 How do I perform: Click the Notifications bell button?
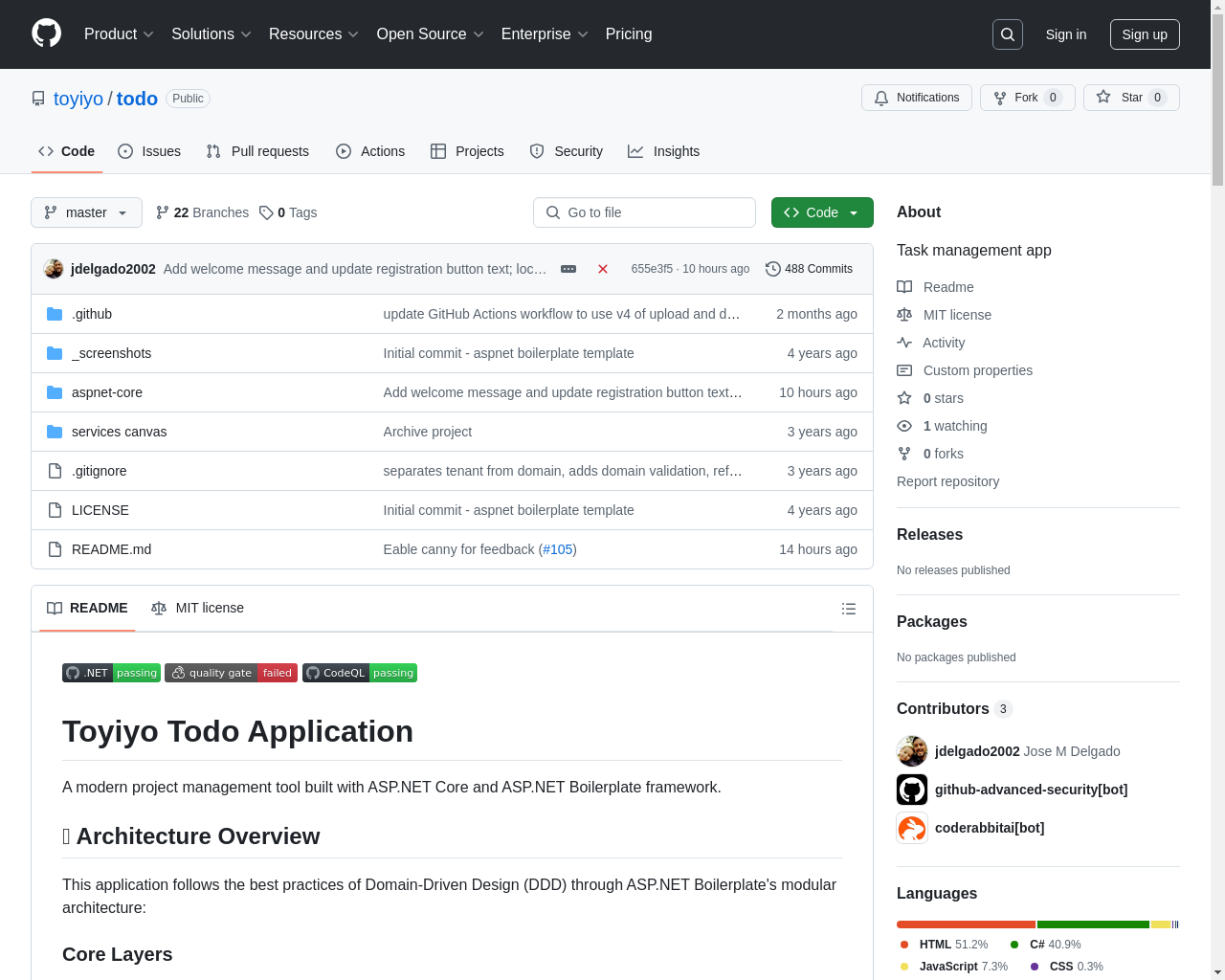pos(917,98)
